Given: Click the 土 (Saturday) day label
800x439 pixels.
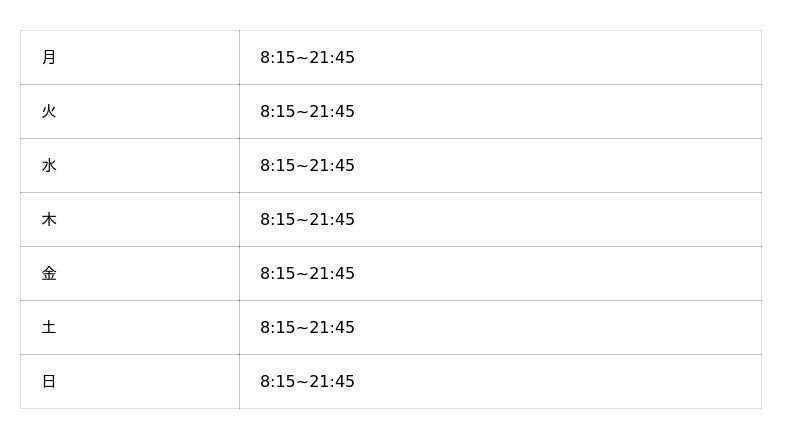Looking at the screenshot, I should (x=49, y=328).
